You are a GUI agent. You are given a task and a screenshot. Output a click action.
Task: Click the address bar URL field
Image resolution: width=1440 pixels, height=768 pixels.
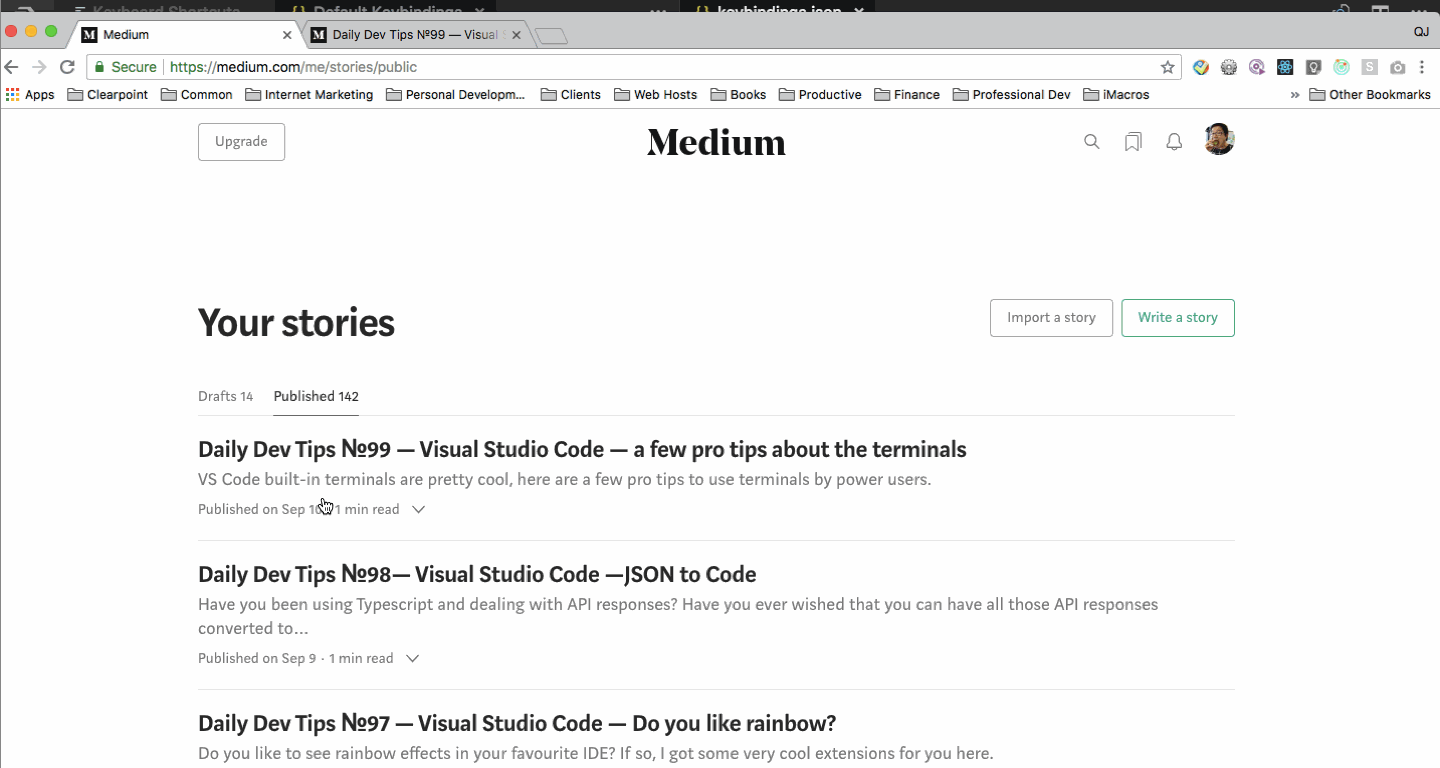[636, 67]
